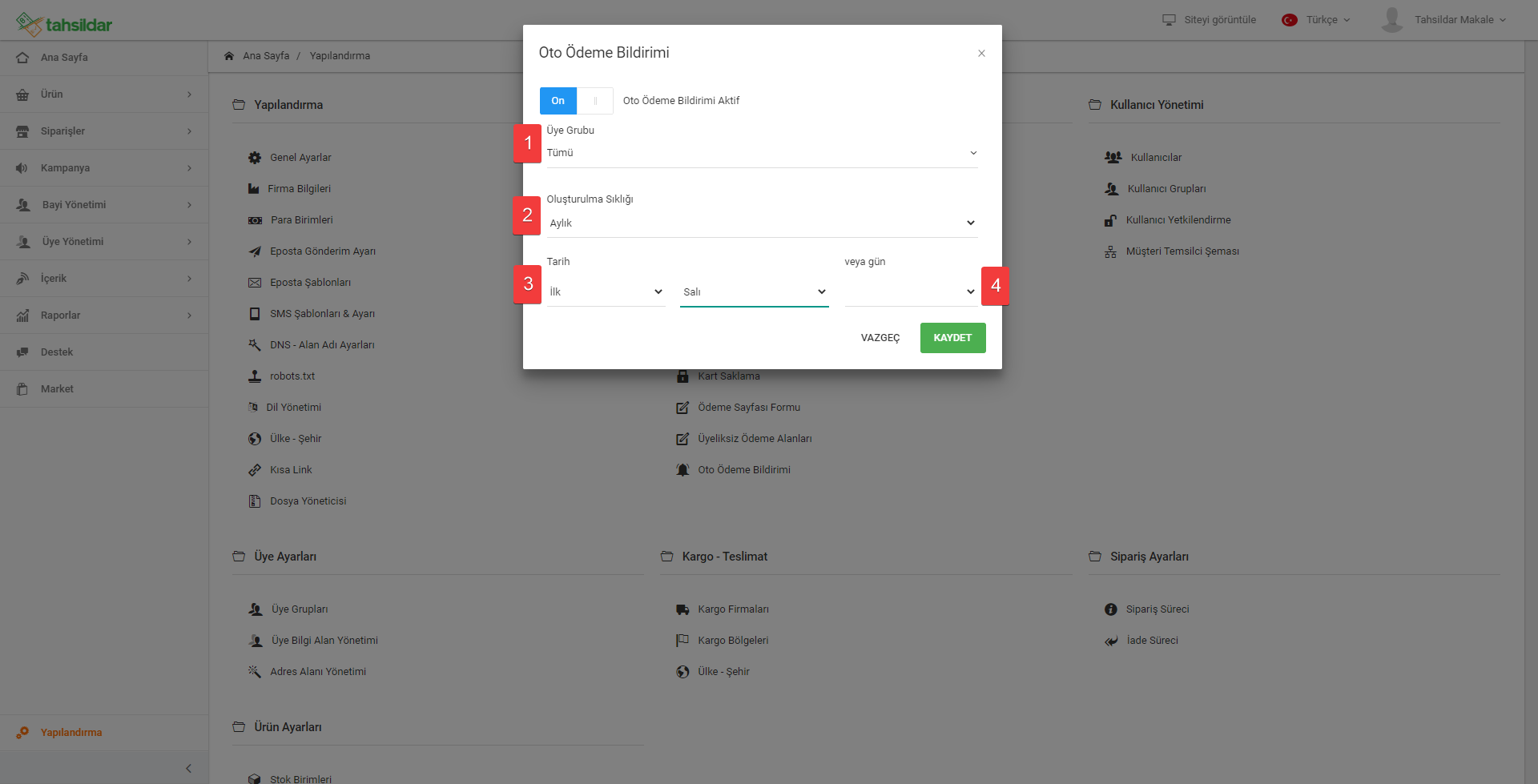Click Siteyi görüntüle link
Screen dimensions: 1538x784
point(1210,20)
